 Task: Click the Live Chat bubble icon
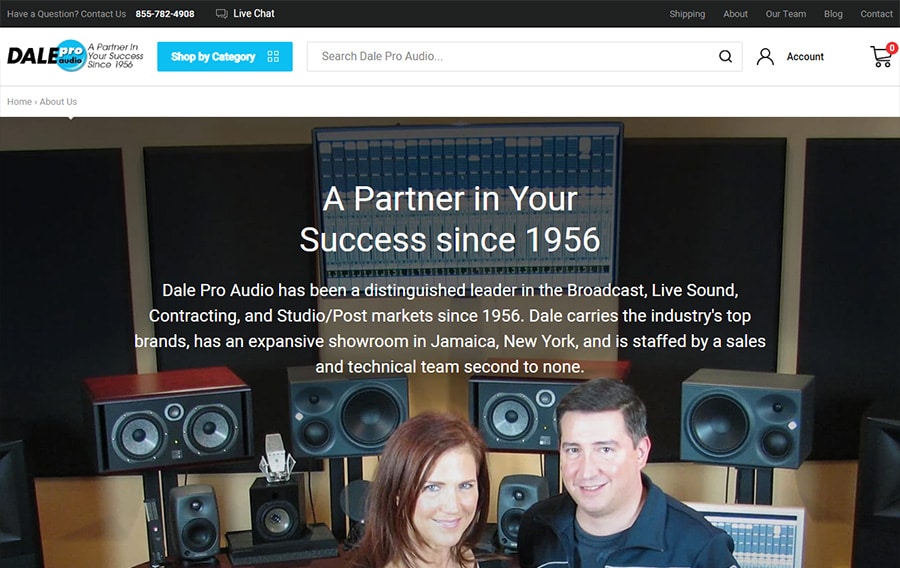click(x=222, y=13)
